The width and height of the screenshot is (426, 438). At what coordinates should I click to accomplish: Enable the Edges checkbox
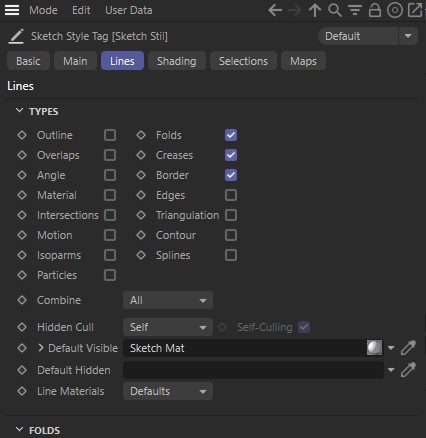(231, 195)
